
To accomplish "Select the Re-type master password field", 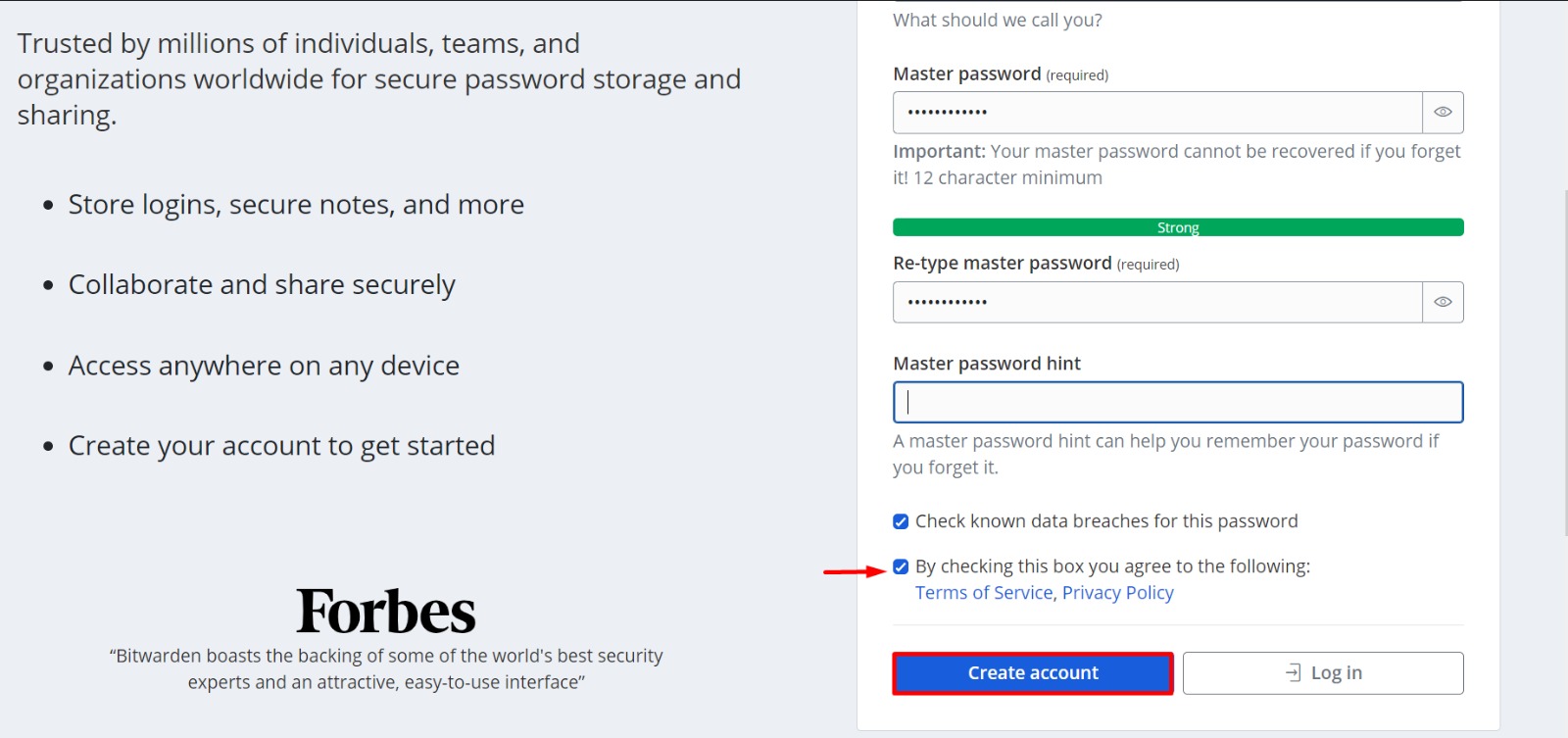I will [1156, 302].
